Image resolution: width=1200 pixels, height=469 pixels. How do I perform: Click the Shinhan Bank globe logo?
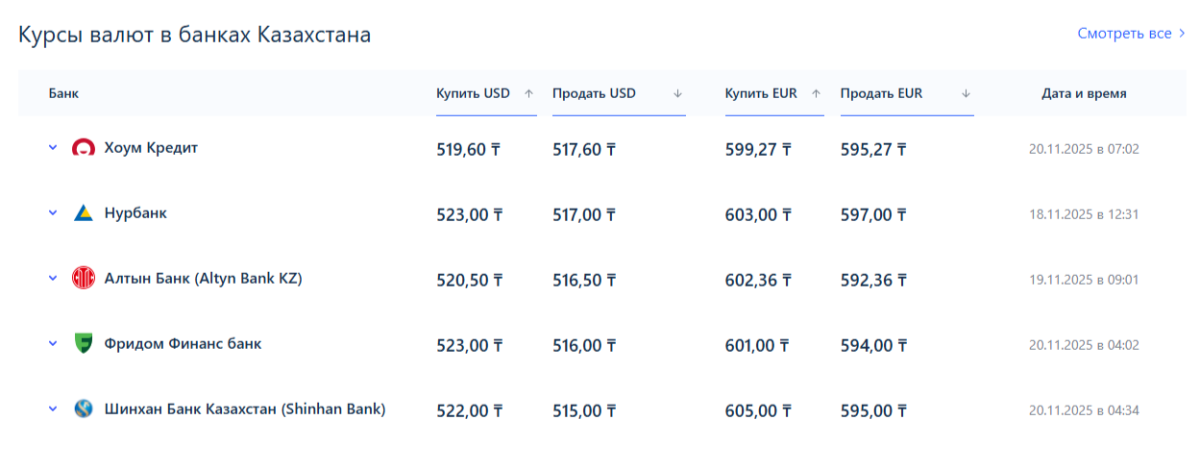pos(83,409)
